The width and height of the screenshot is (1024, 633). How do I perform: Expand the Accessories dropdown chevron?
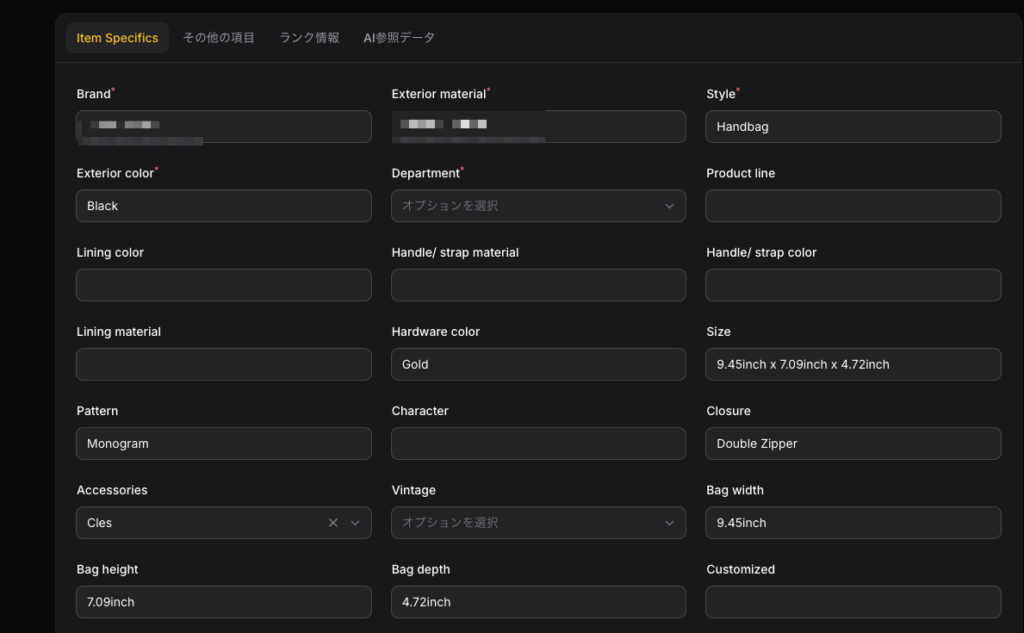pos(355,523)
